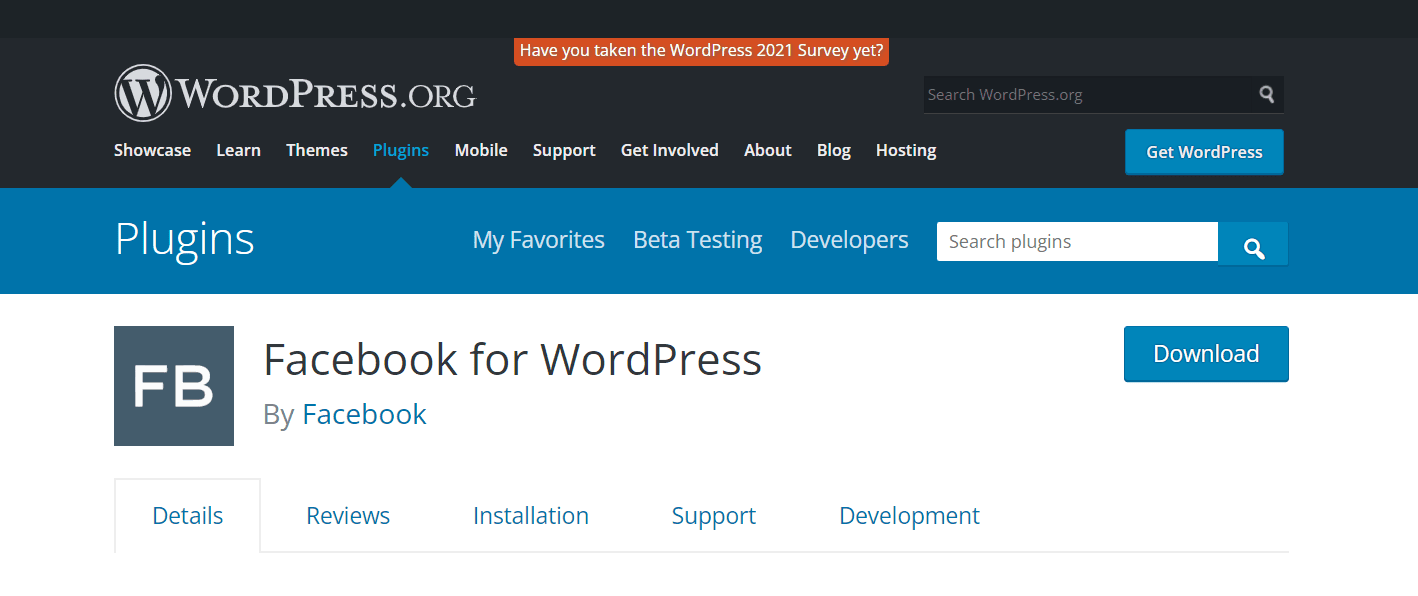This screenshot has width=1418, height=596.
Task: Focus the Search plugins input field
Action: 1077,242
